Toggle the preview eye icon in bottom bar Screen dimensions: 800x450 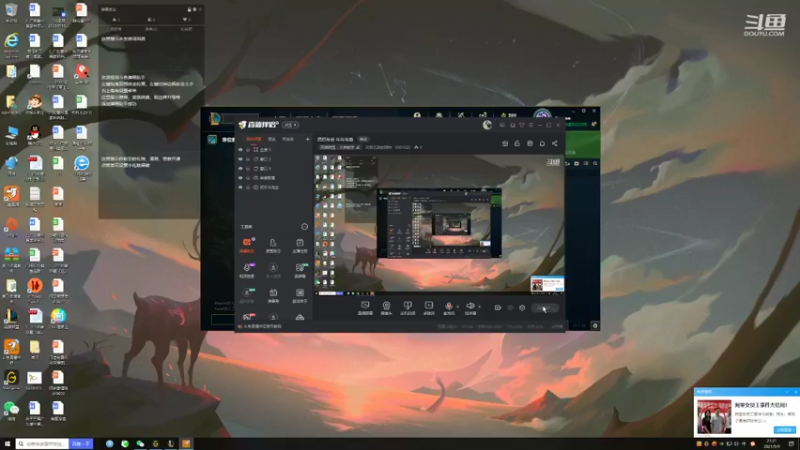click(x=510, y=308)
